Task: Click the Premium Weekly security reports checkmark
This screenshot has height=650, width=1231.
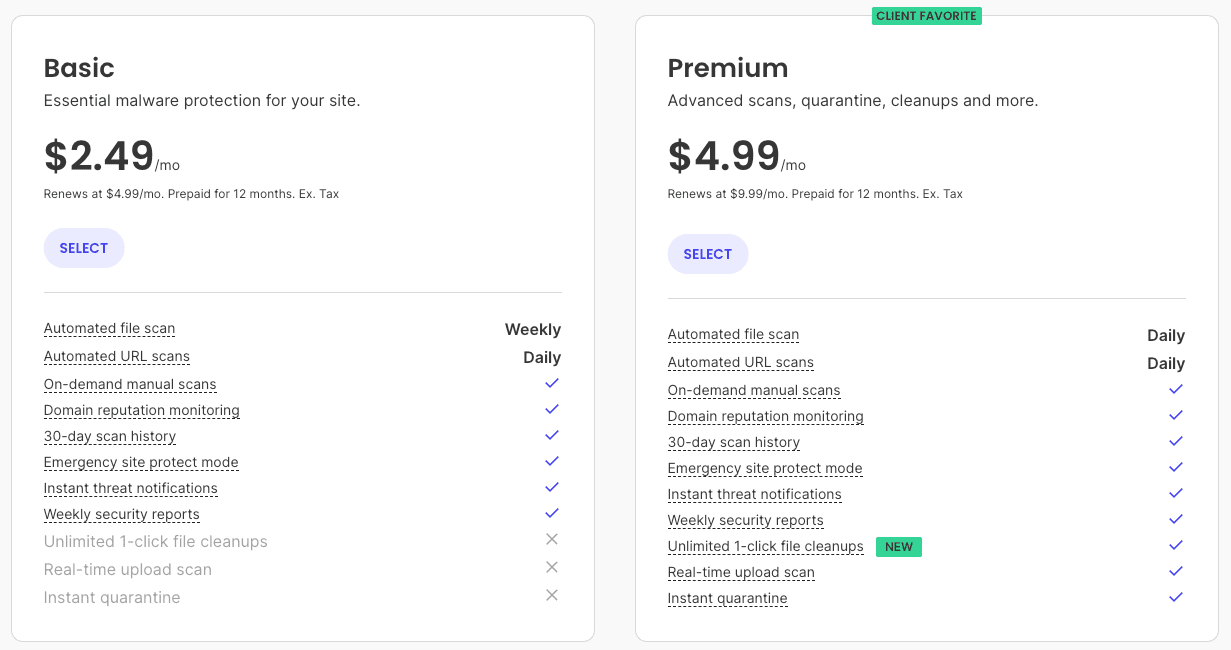Action: [x=1176, y=519]
